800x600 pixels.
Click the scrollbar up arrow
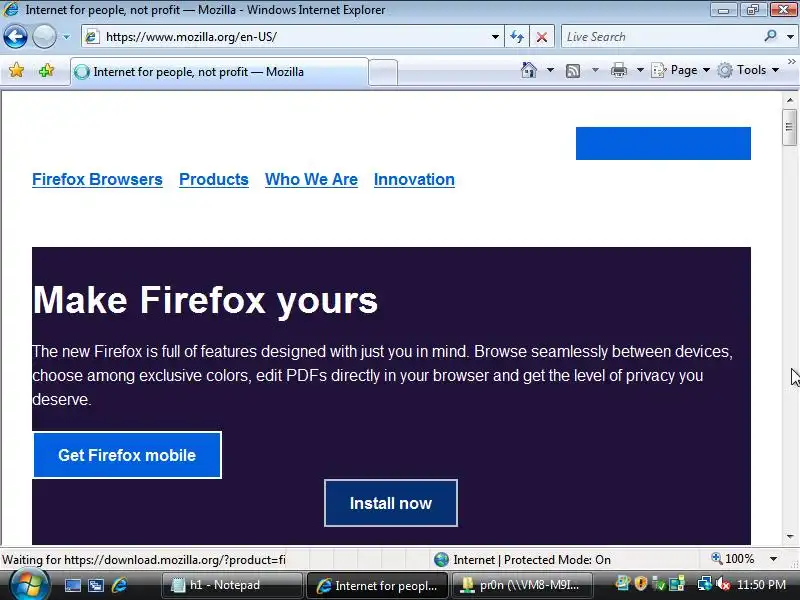coord(790,99)
